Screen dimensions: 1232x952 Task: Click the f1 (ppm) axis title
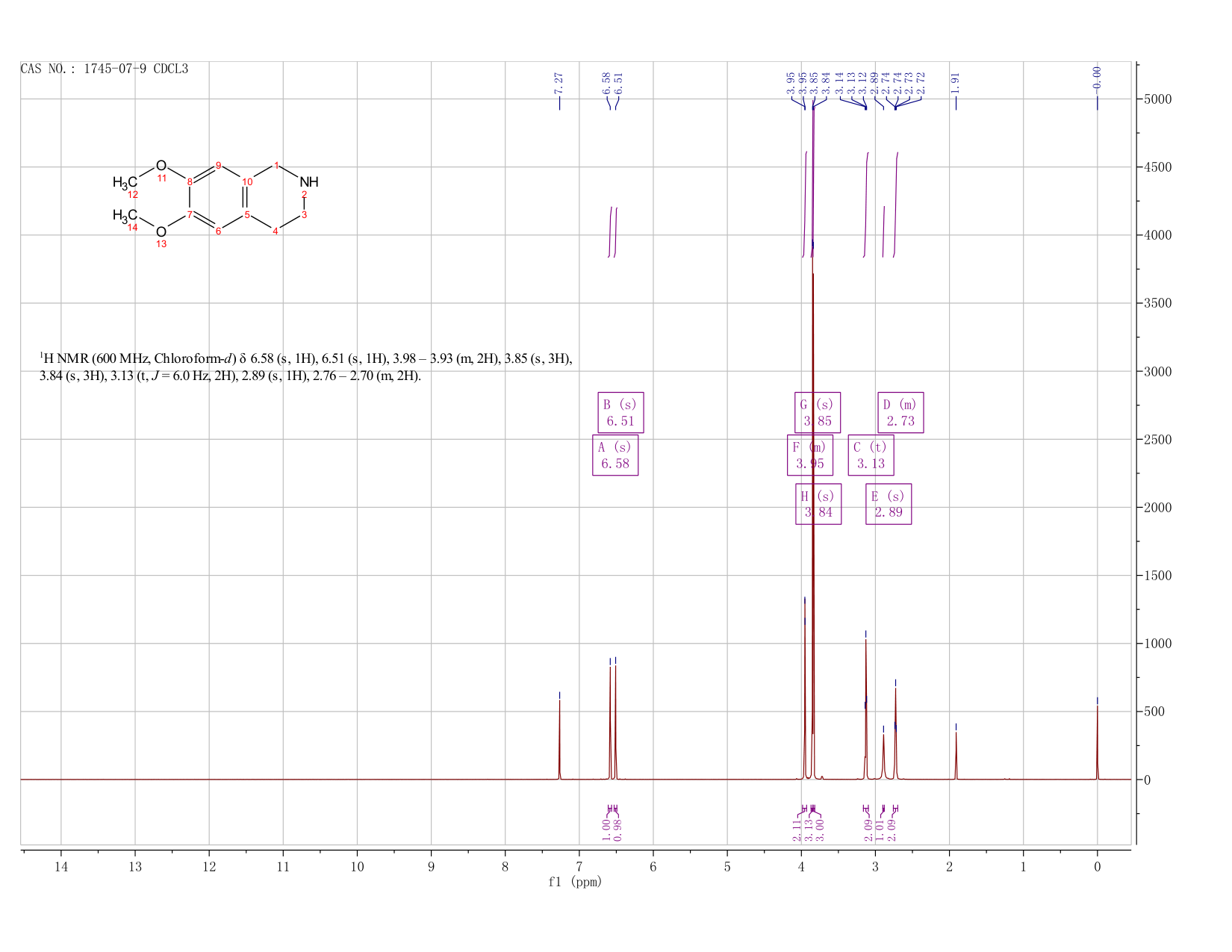coord(575,882)
